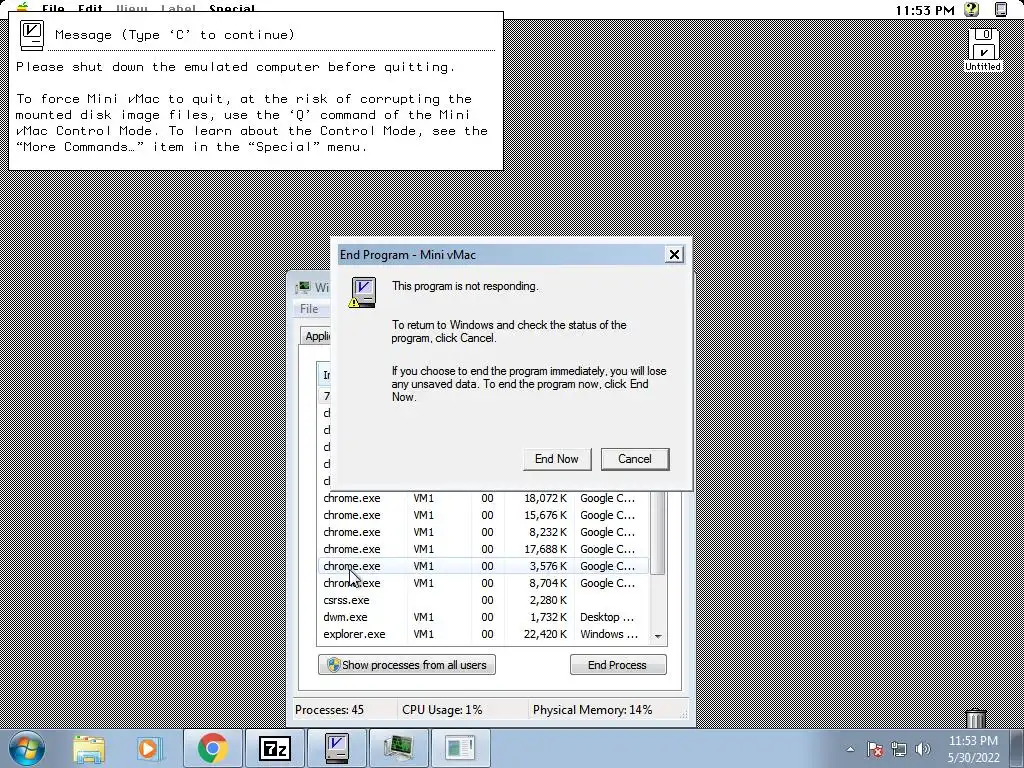
Task: Open the Special menu in Mini vMac
Action: point(232,9)
